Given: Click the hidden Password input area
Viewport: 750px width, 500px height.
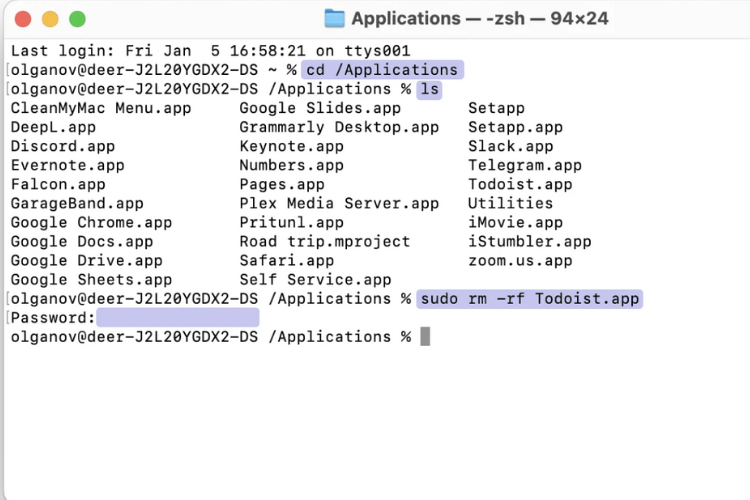Looking at the screenshot, I should click(x=178, y=318).
